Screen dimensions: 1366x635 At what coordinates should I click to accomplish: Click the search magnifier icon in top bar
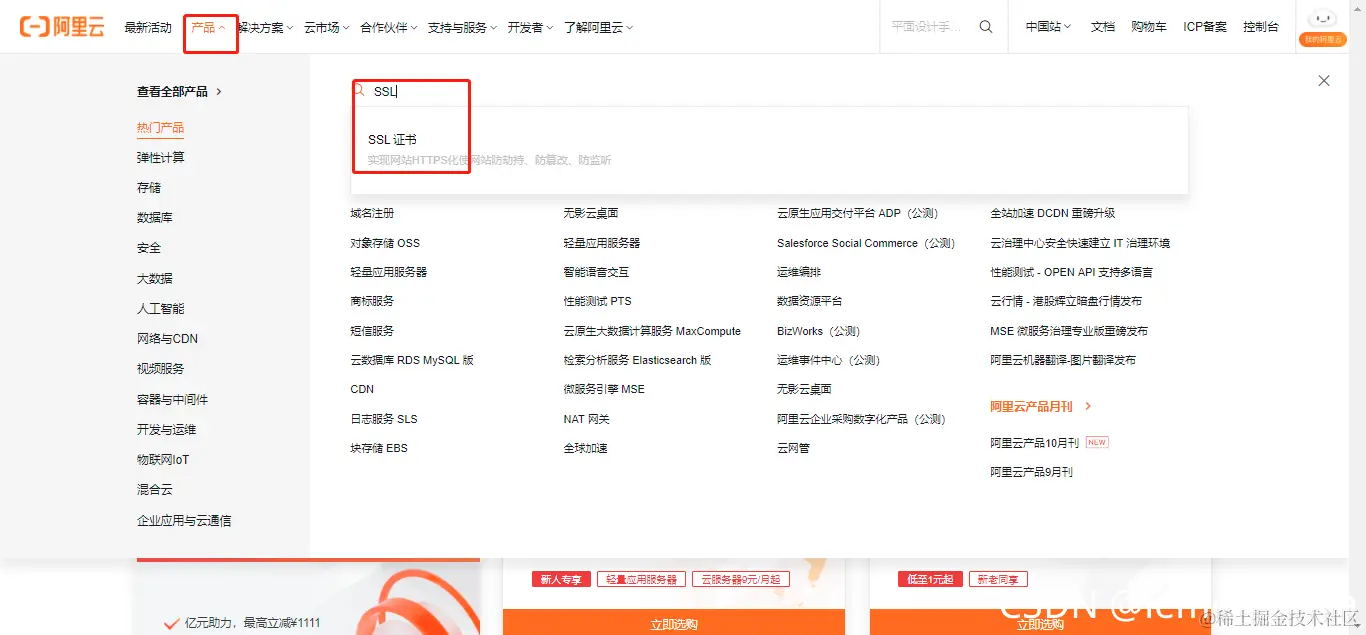coord(986,27)
